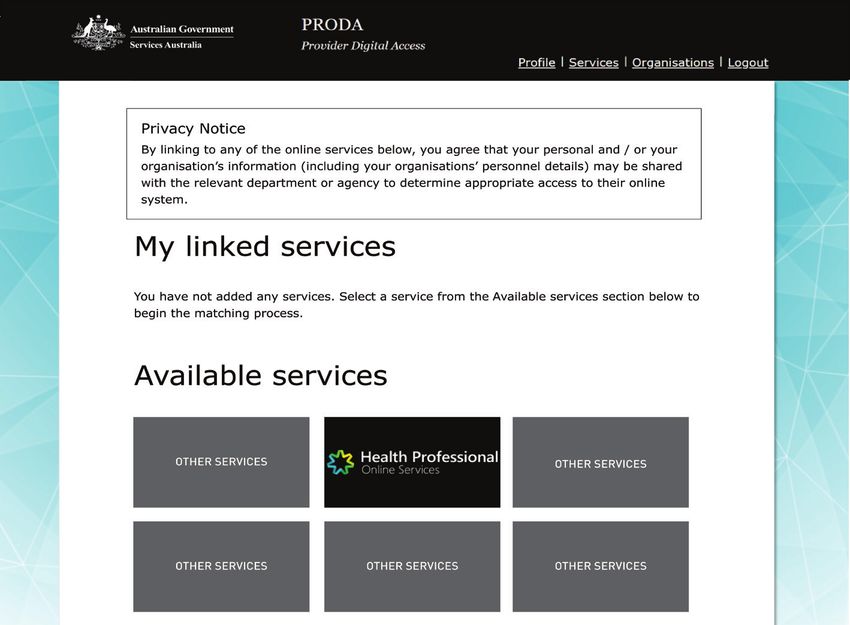Open the Organisations navigation link

click(x=673, y=62)
